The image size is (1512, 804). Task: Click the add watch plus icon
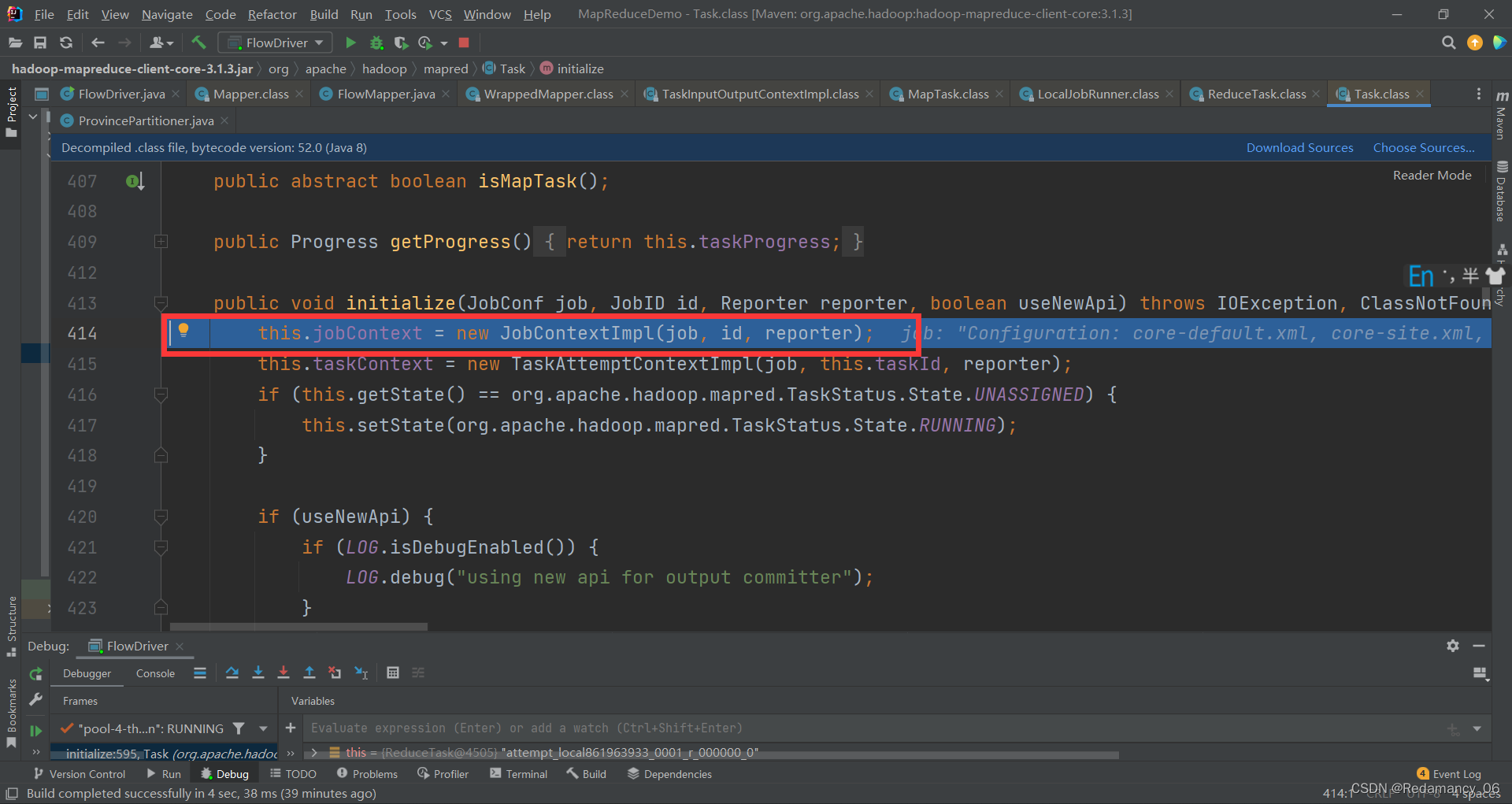pos(291,728)
